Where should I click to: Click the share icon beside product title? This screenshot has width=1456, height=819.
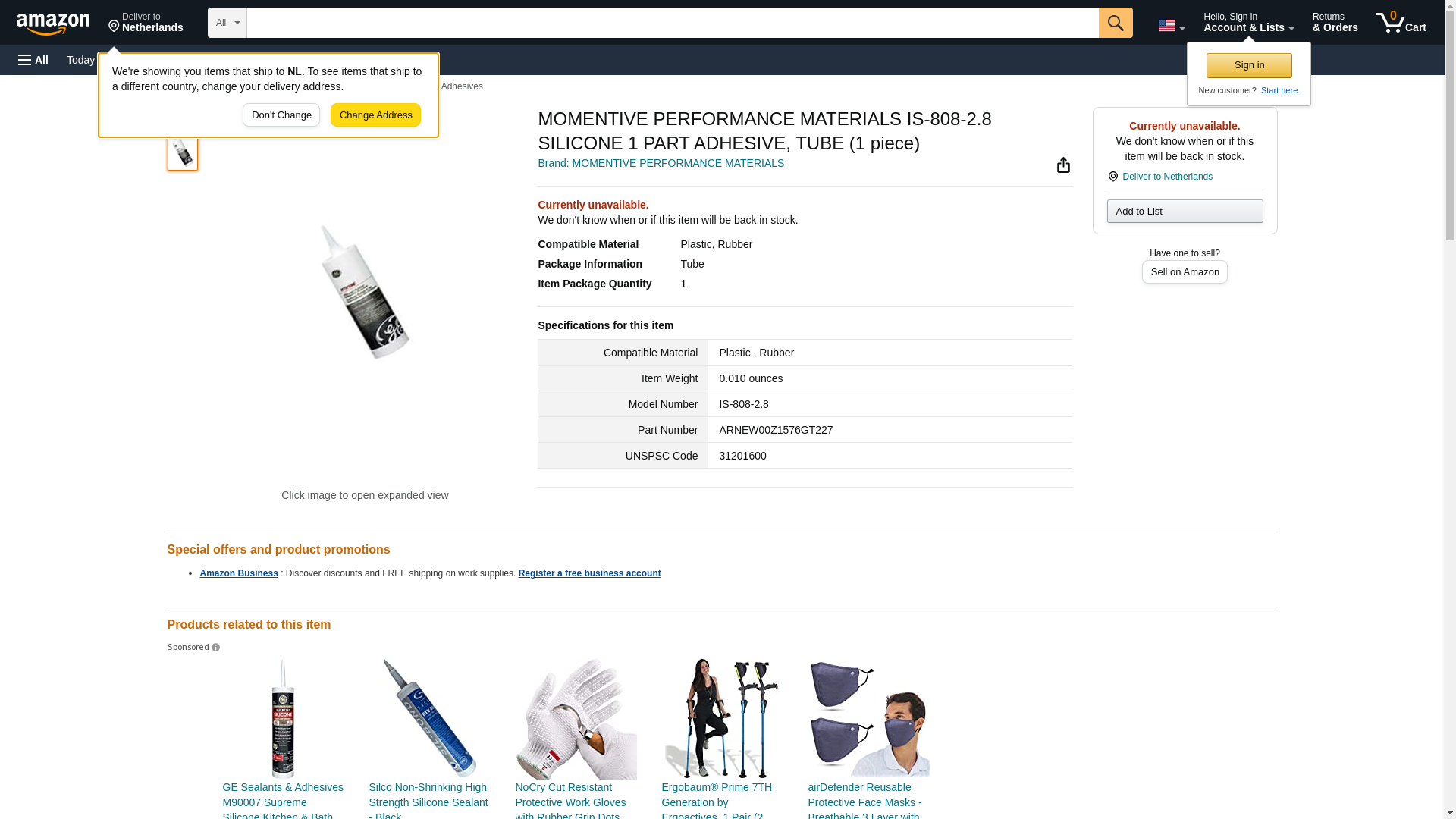pyautogui.click(x=1063, y=165)
